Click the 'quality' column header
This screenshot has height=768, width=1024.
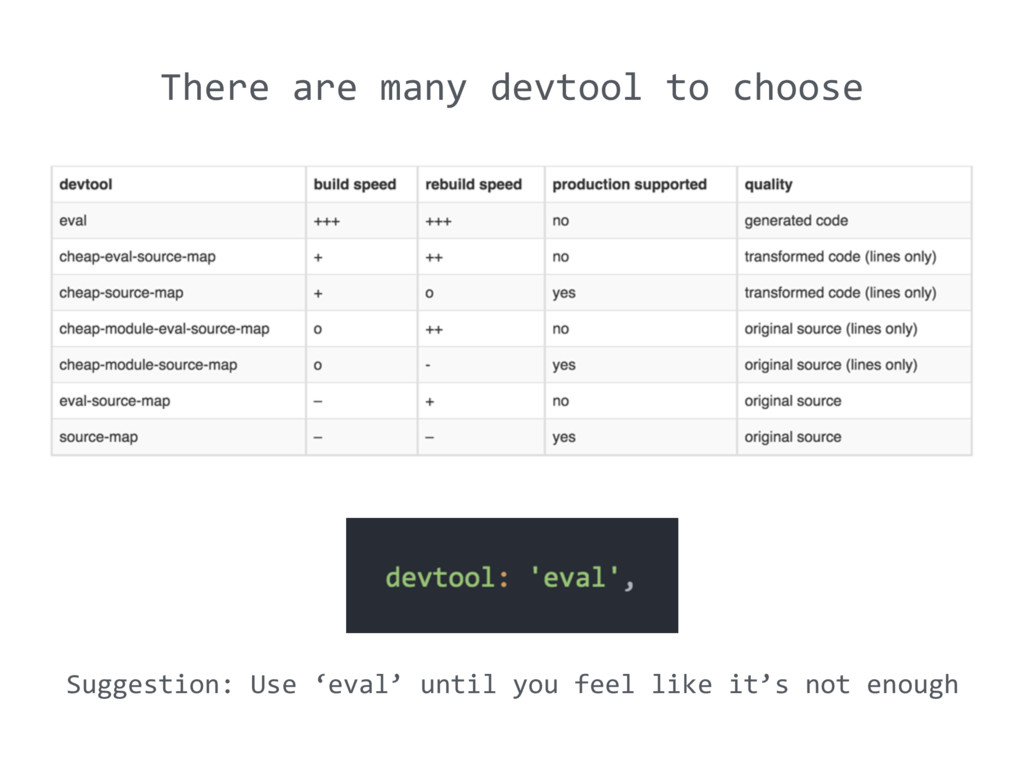click(x=768, y=185)
